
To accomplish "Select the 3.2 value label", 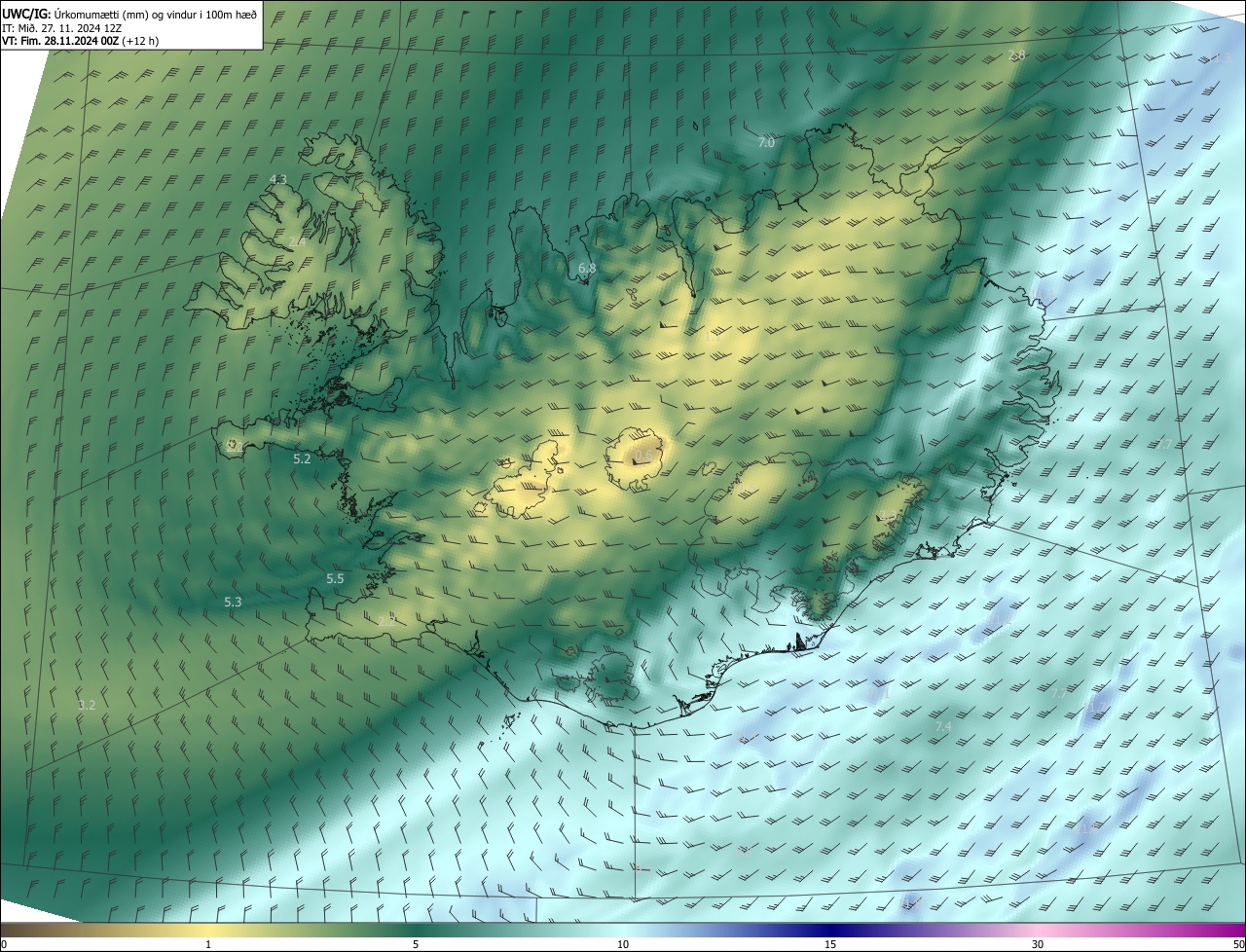I will click(x=87, y=705).
